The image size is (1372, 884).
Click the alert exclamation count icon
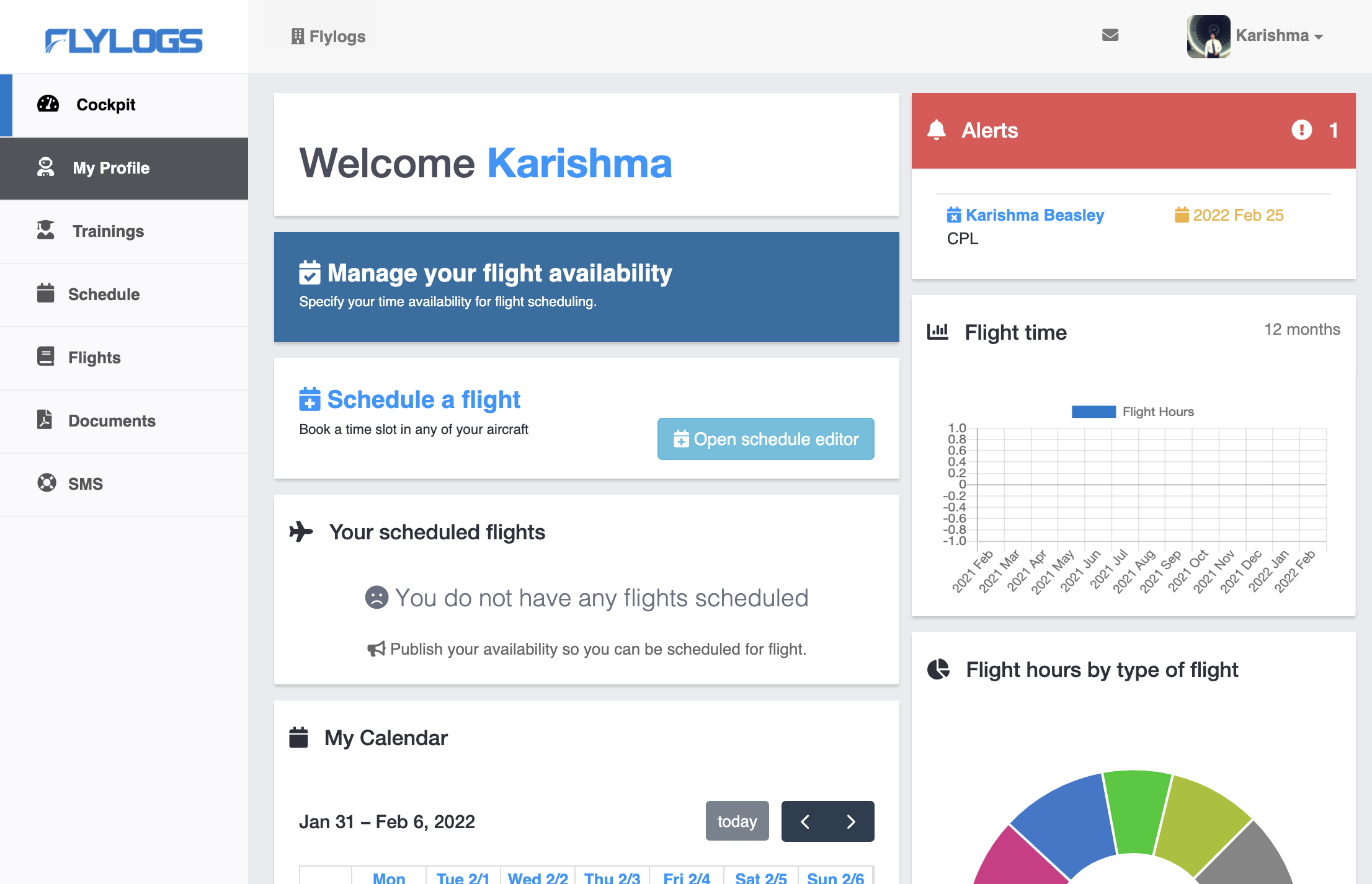click(x=1301, y=130)
